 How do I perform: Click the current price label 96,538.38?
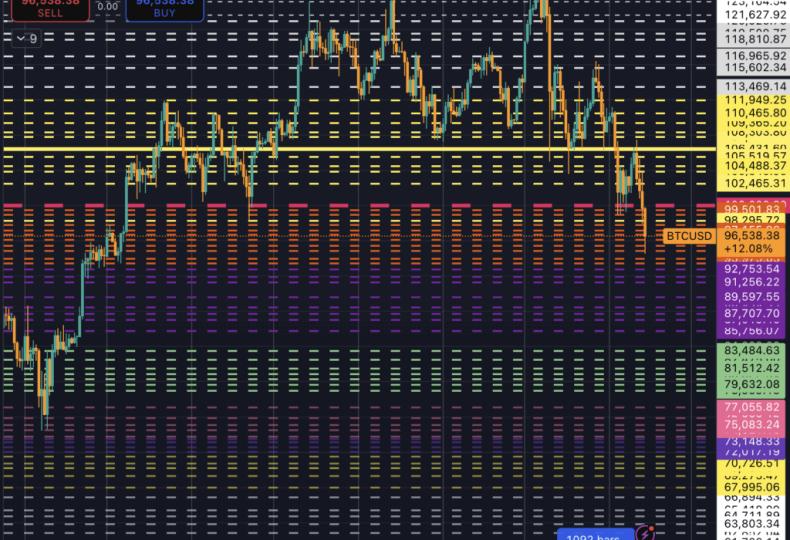click(x=752, y=236)
